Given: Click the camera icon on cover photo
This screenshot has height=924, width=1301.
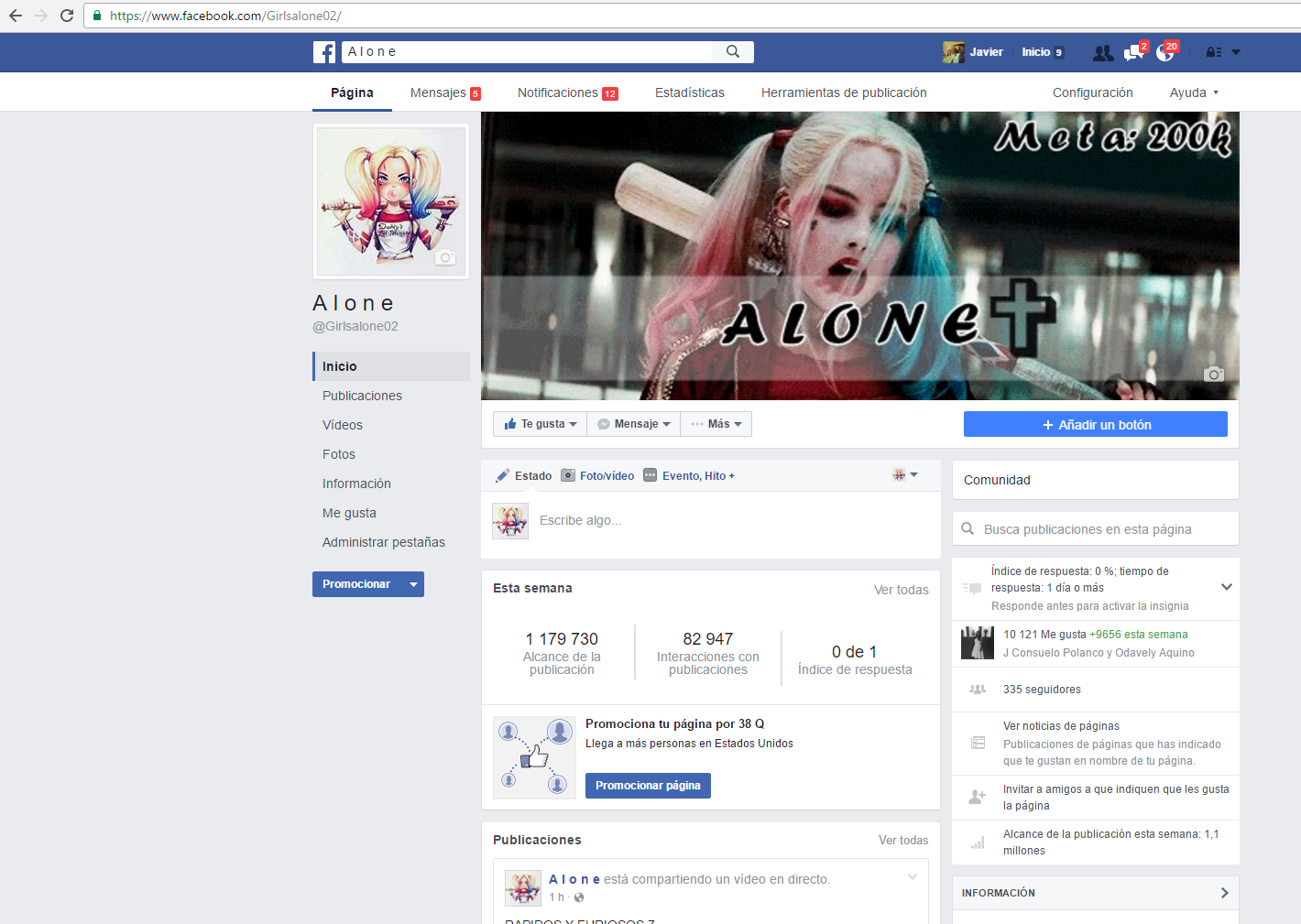Looking at the screenshot, I should [x=1214, y=374].
